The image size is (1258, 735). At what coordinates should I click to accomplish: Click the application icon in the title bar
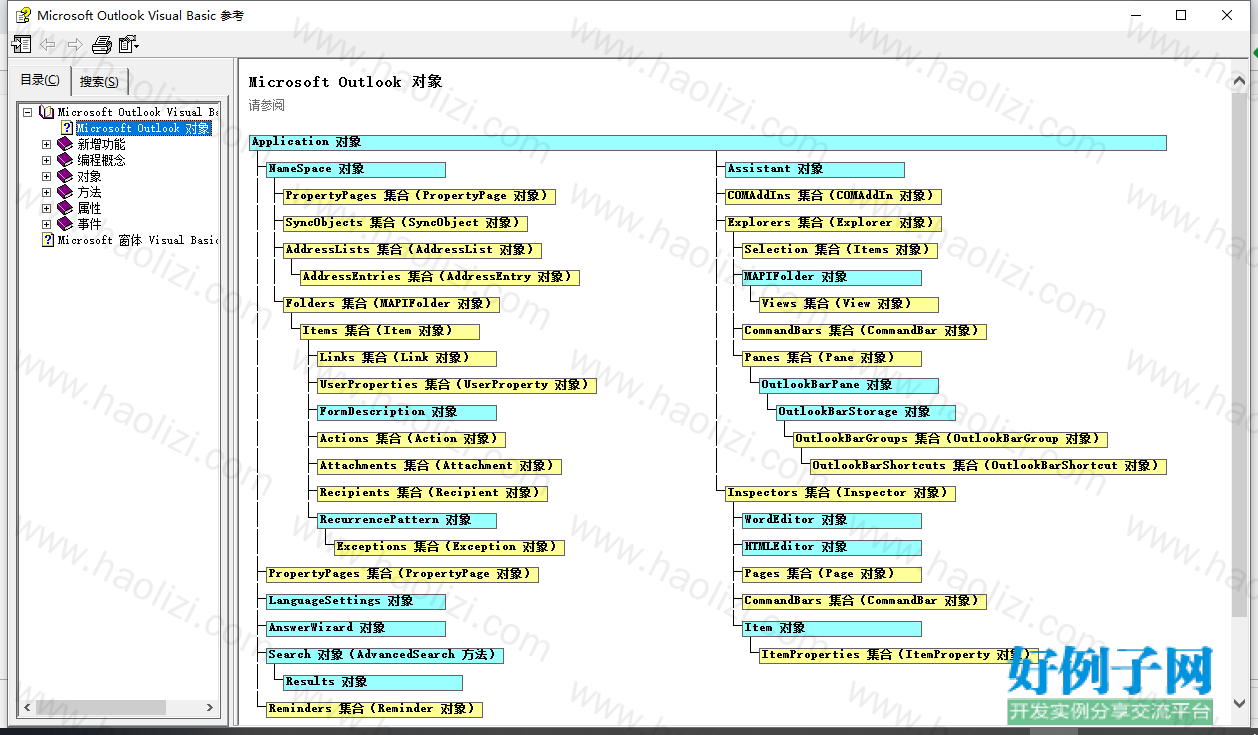point(22,15)
